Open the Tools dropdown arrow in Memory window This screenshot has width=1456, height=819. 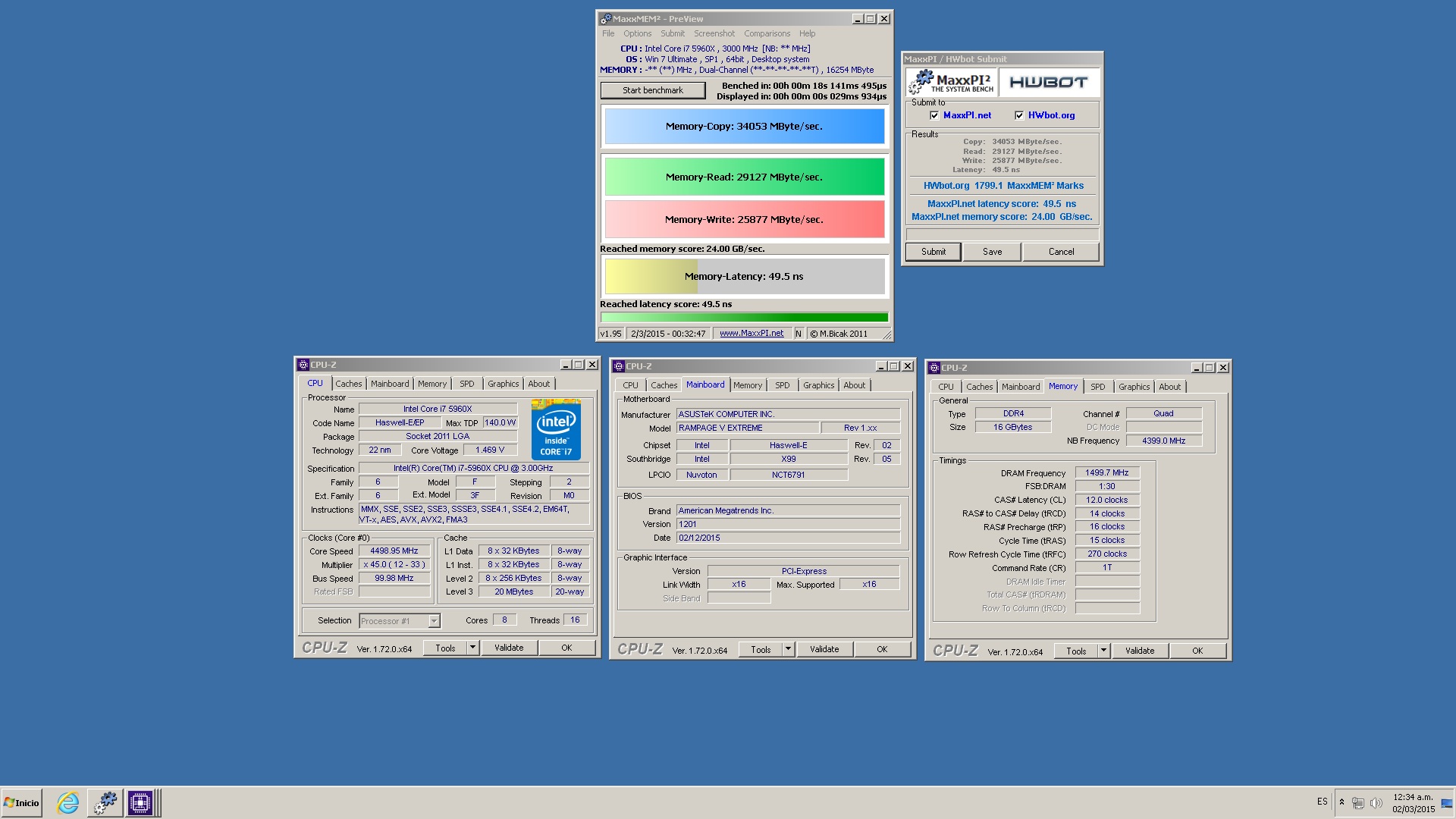1103,651
